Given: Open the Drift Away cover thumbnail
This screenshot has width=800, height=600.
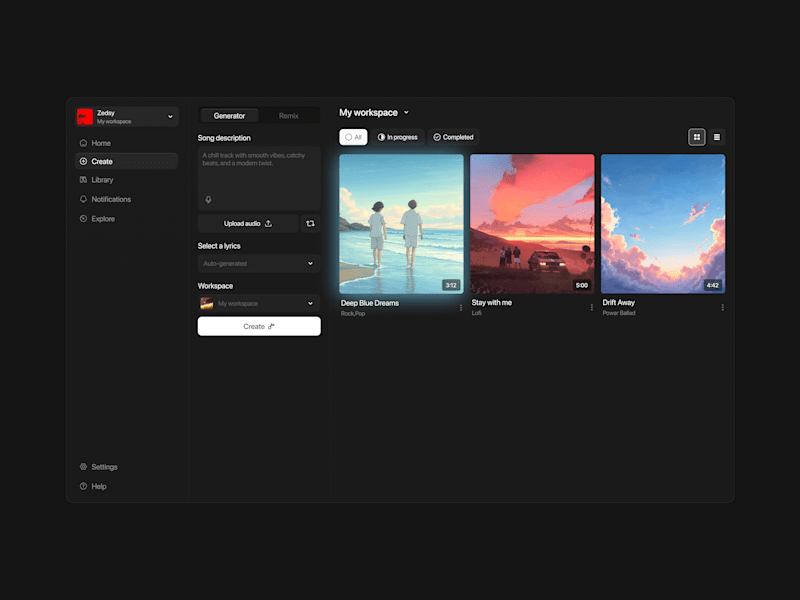Looking at the screenshot, I should pos(663,224).
